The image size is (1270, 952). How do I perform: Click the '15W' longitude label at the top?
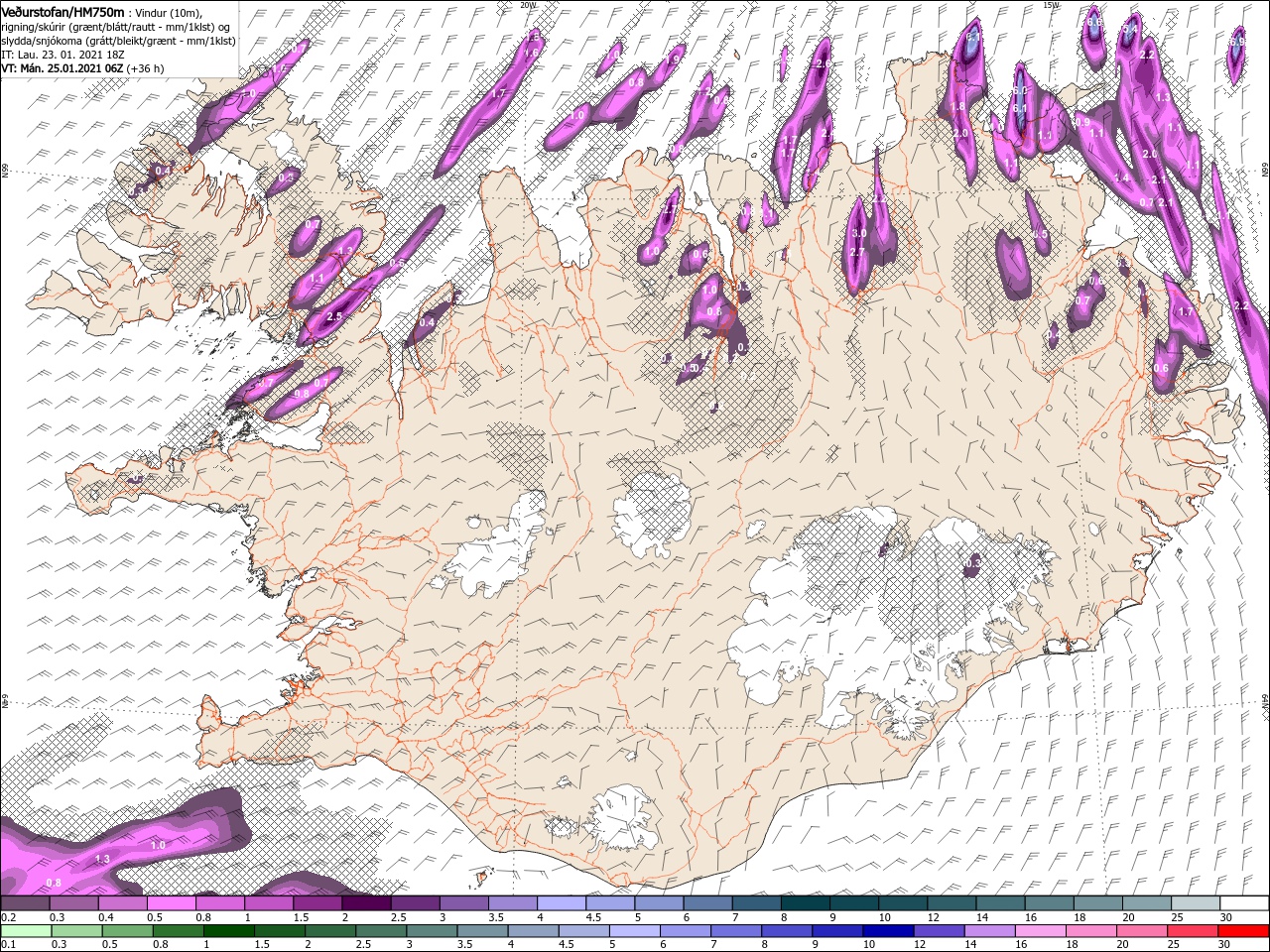point(1051,5)
